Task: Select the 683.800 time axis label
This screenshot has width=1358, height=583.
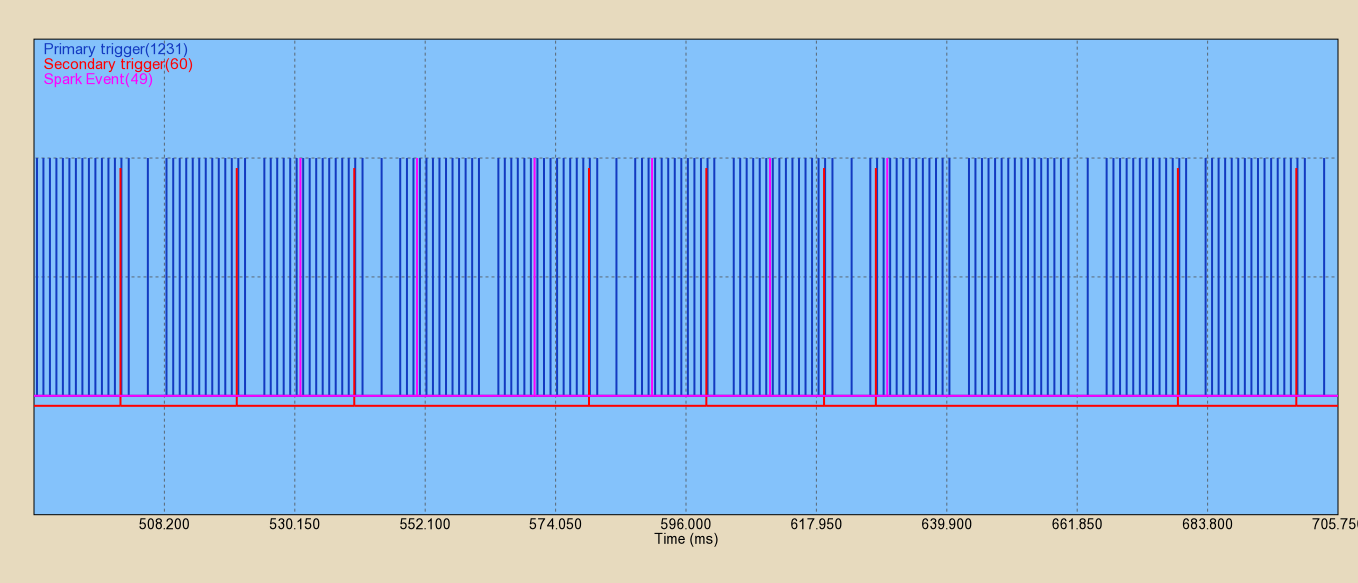Action: tap(1207, 524)
